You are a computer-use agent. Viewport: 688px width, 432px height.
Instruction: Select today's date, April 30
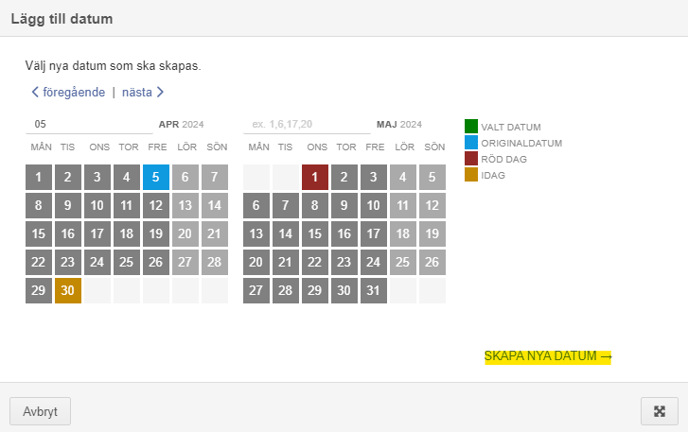(68, 290)
